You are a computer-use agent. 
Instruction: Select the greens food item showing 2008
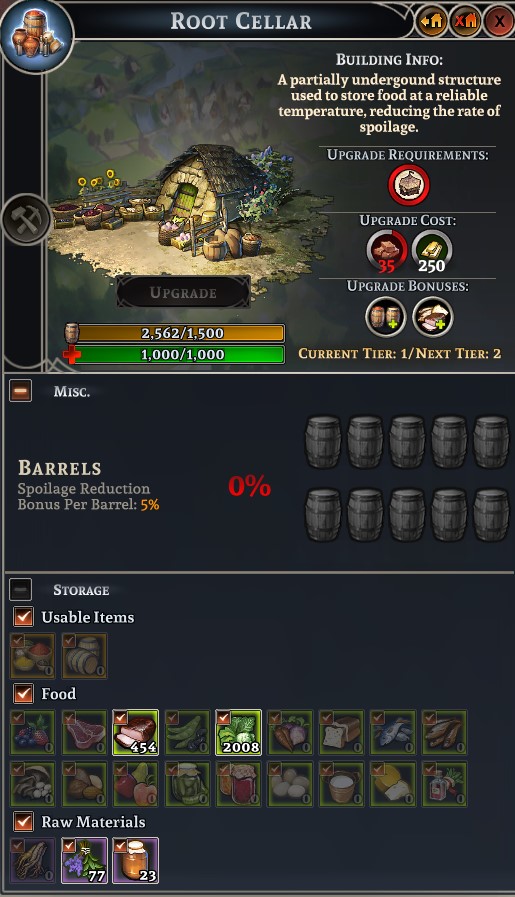[239, 733]
